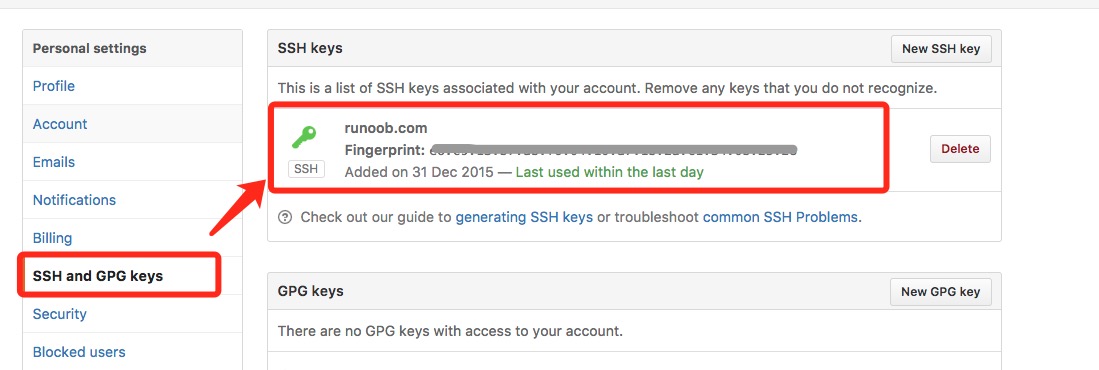Click the Last used within last day text

coord(610,172)
